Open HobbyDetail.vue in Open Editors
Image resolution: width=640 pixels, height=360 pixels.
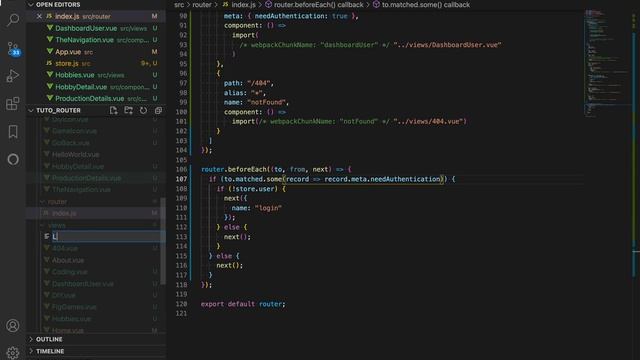(96, 87)
